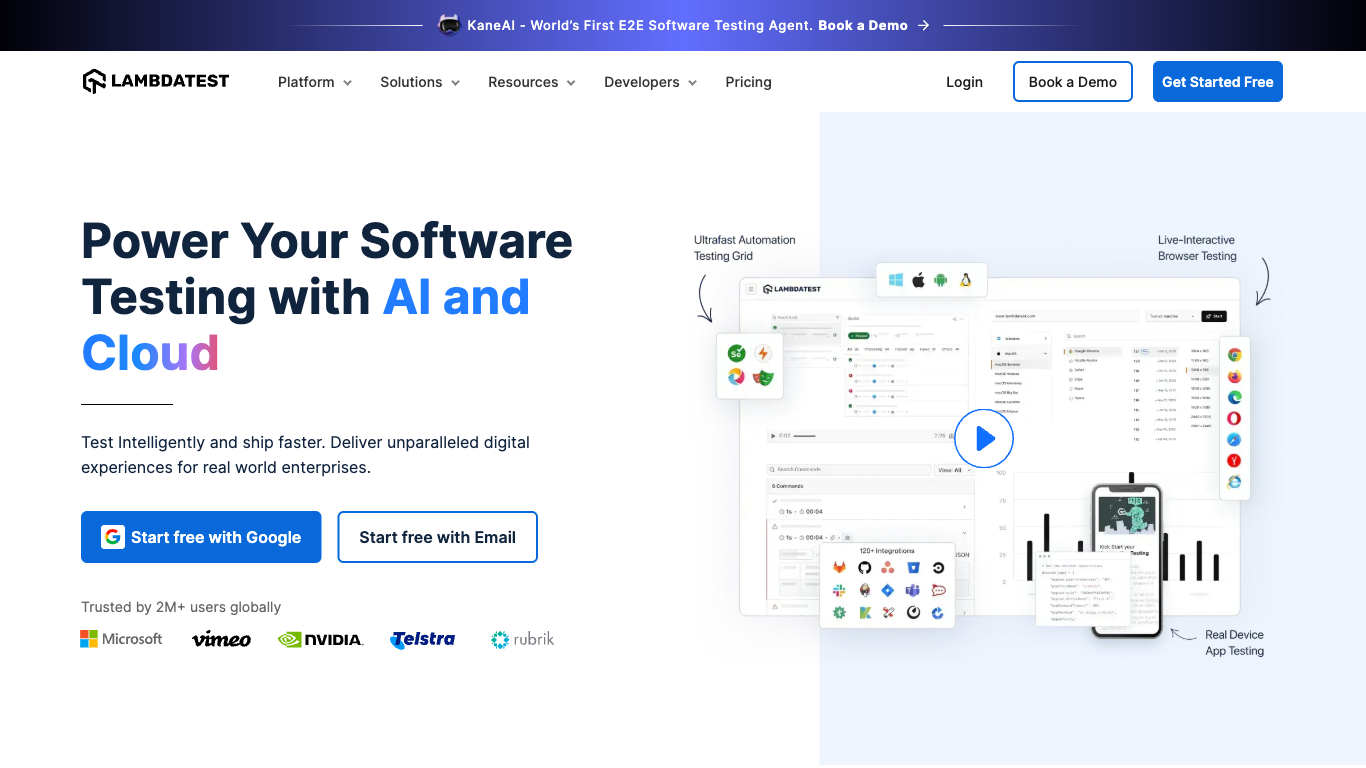Click the Slack integration icon
Screen dimensions: 1366x768
(x=840, y=590)
